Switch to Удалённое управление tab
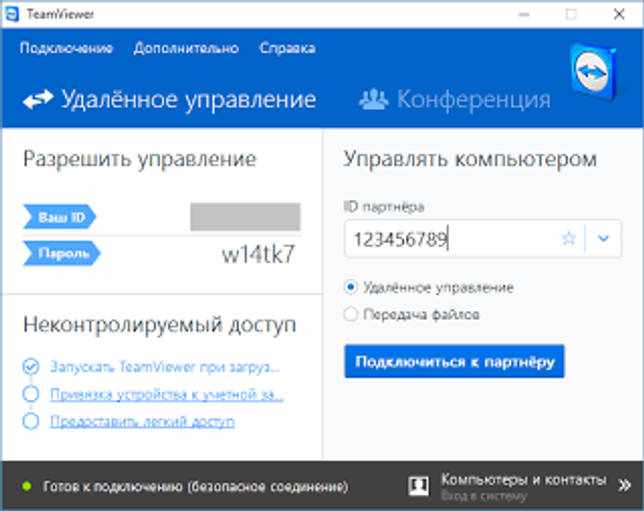The image size is (644, 511). (x=170, y=99)
